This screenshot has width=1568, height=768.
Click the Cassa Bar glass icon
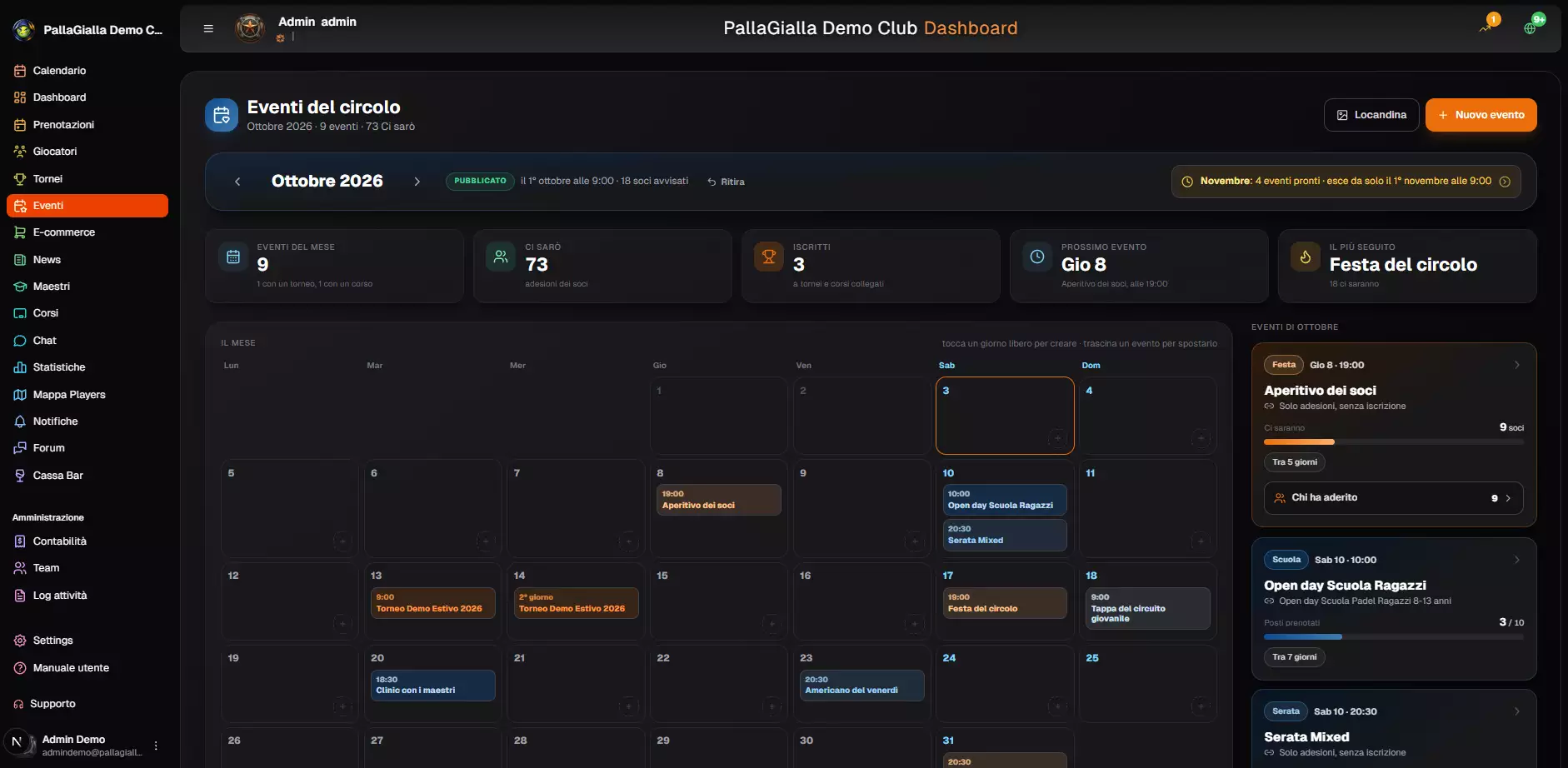[20, 476]
